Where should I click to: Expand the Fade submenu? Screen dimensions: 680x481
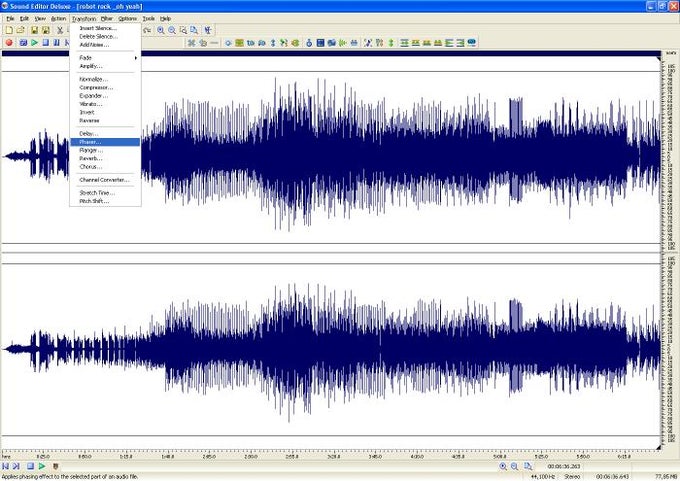[105, 58]
